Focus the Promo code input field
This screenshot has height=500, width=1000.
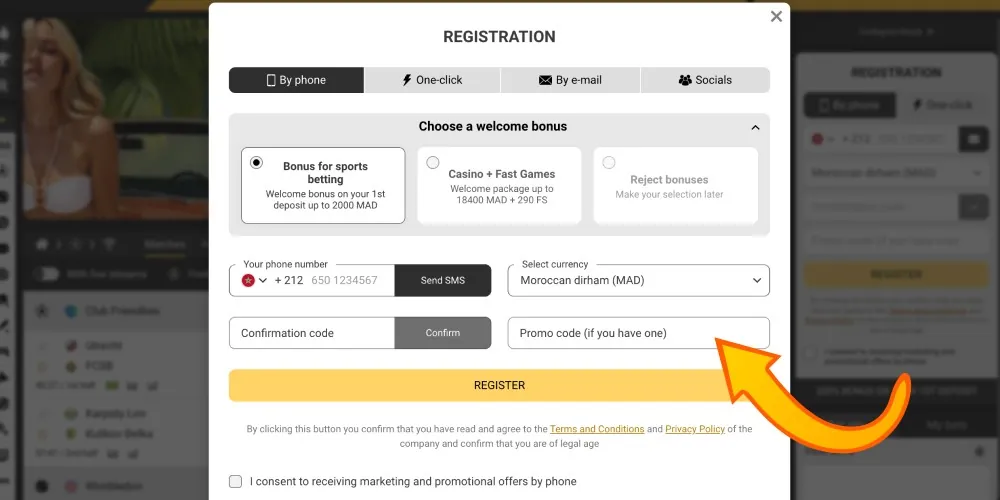click(x=638, y=333)
